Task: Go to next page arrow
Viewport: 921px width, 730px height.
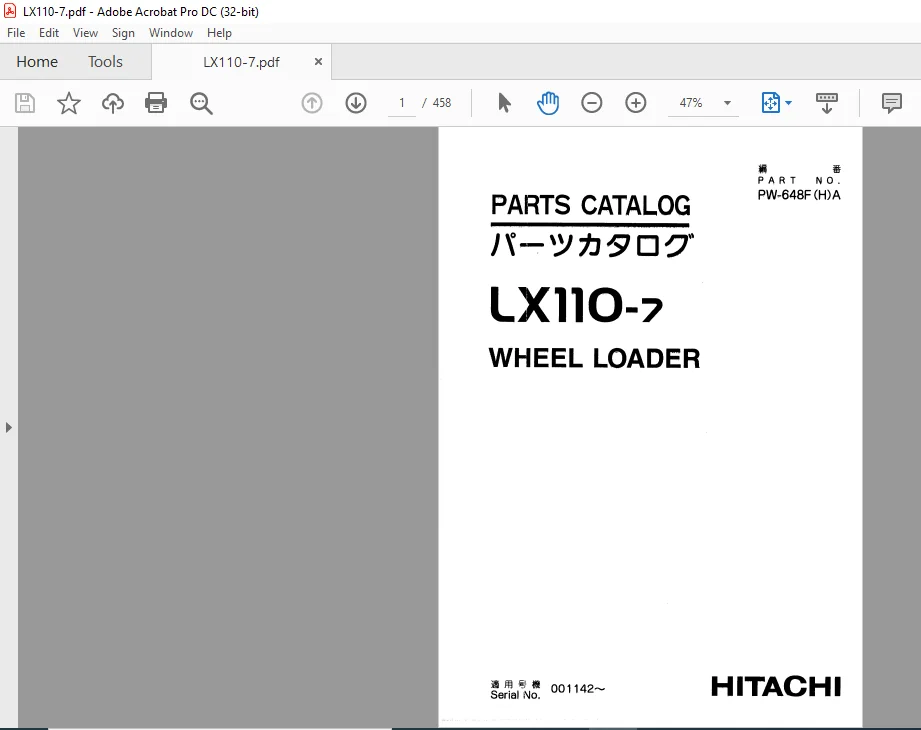Action: point(356,103)
